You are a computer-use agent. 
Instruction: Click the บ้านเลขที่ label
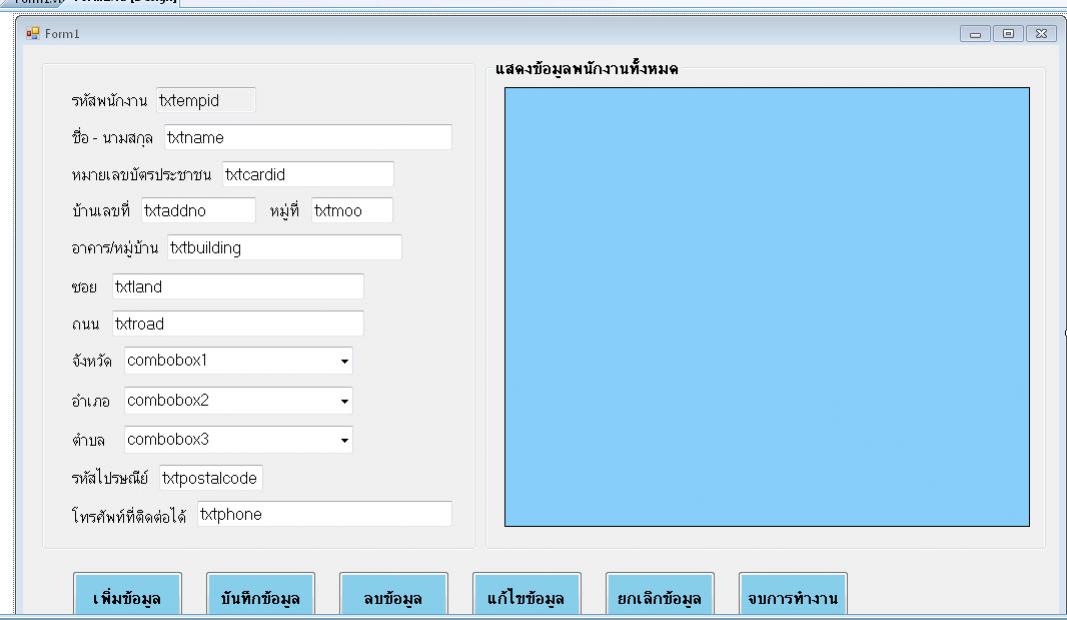(101, 211)
